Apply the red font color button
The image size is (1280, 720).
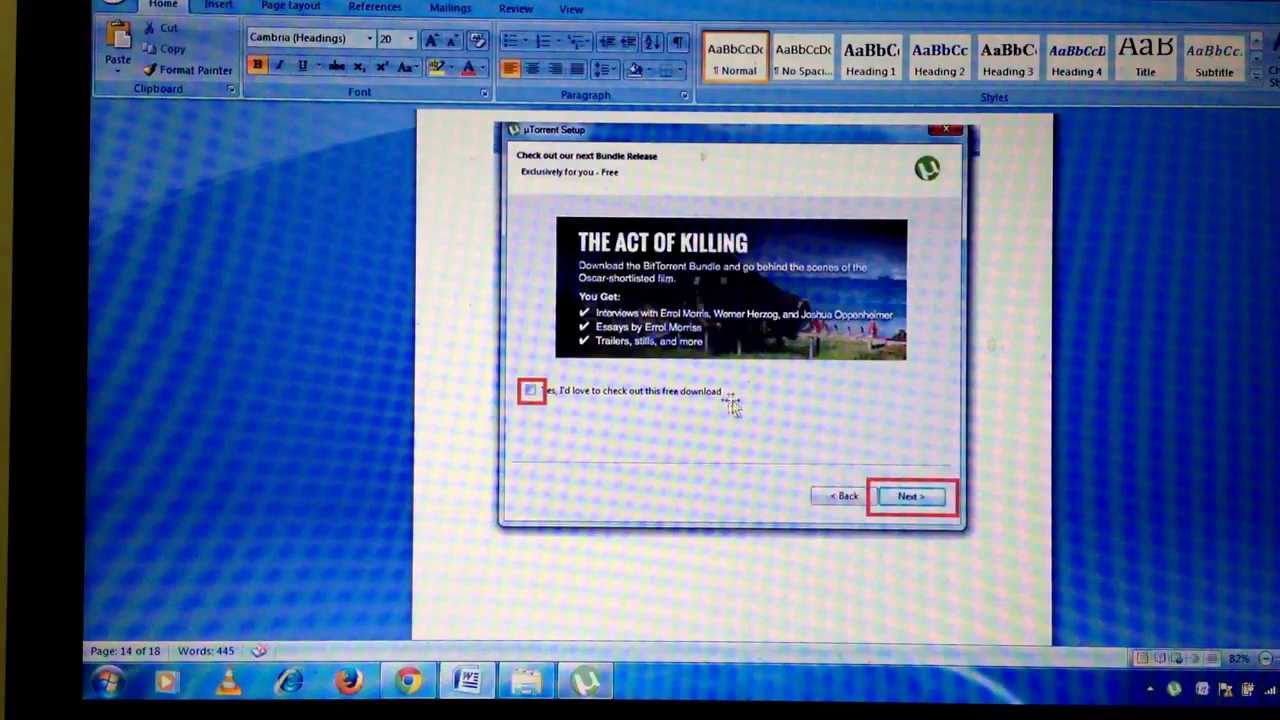pyautogui.click(x=468, y=68)
